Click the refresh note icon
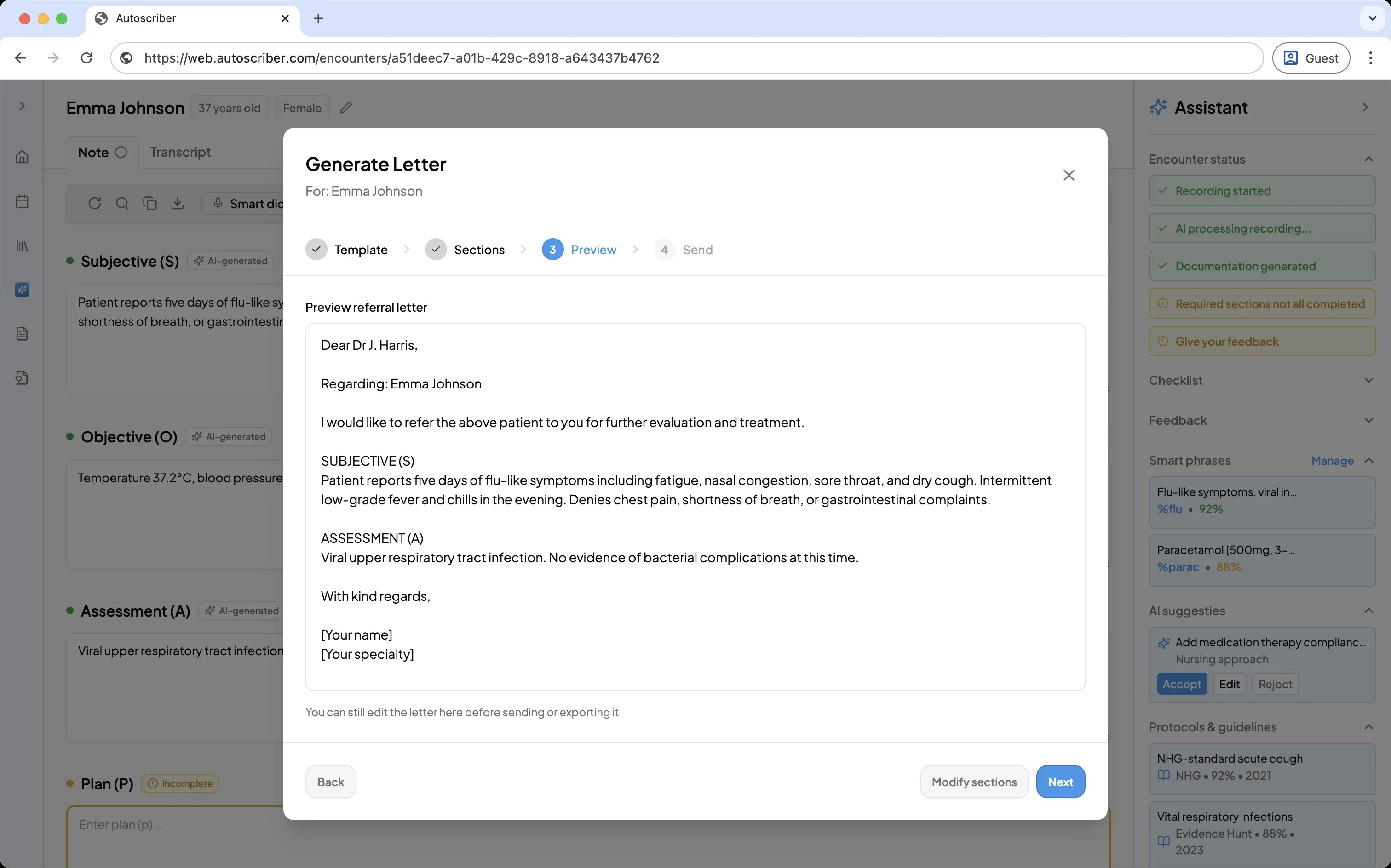 point(95,203)
